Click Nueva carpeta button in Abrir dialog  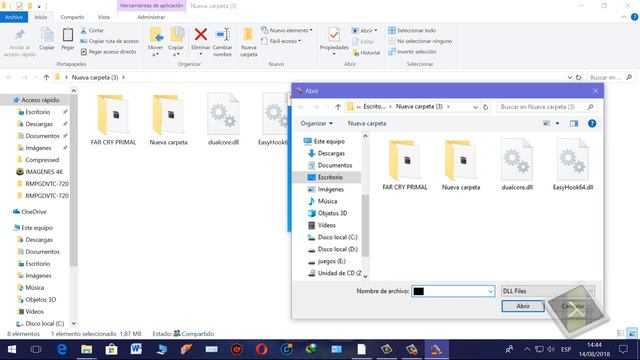click(367, 123)
